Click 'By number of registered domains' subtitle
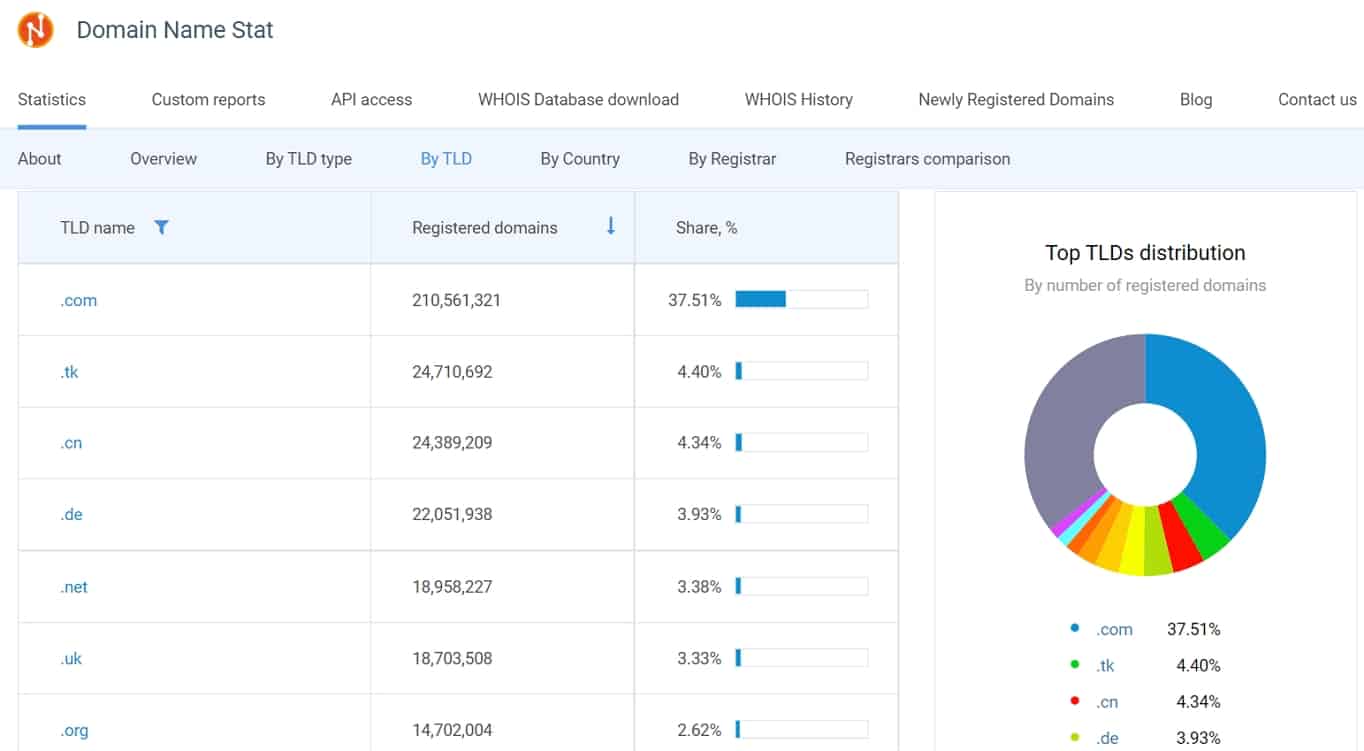The height and width of the screenshot is (751, 1364). pyautogui.click(x=1145, y=285)
